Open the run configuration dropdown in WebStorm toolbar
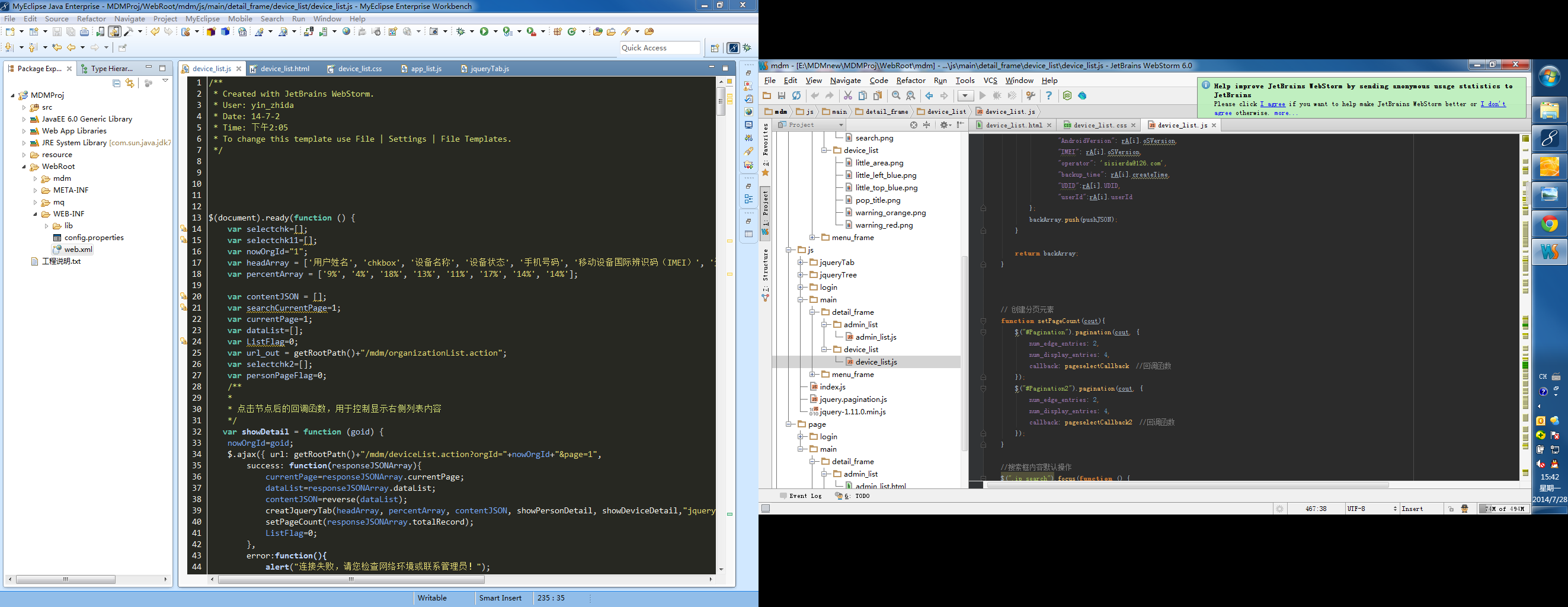This screenshot has height=607, width=1568. [x=965, y=95]
